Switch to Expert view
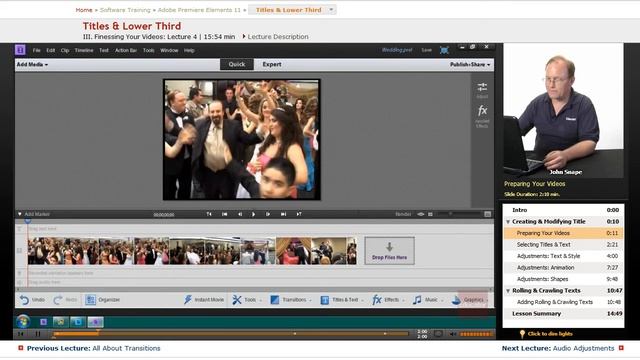Screen dimensions: 640x360 272,64
